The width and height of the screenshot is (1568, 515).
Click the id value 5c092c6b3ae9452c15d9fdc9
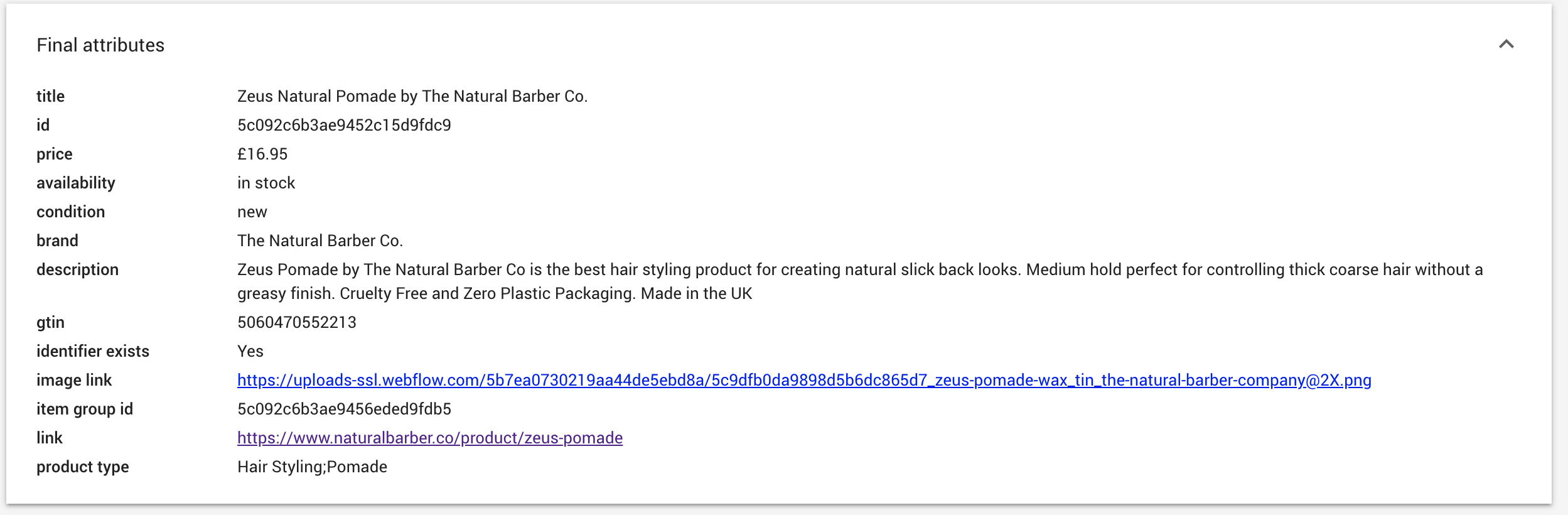(344, 125)
